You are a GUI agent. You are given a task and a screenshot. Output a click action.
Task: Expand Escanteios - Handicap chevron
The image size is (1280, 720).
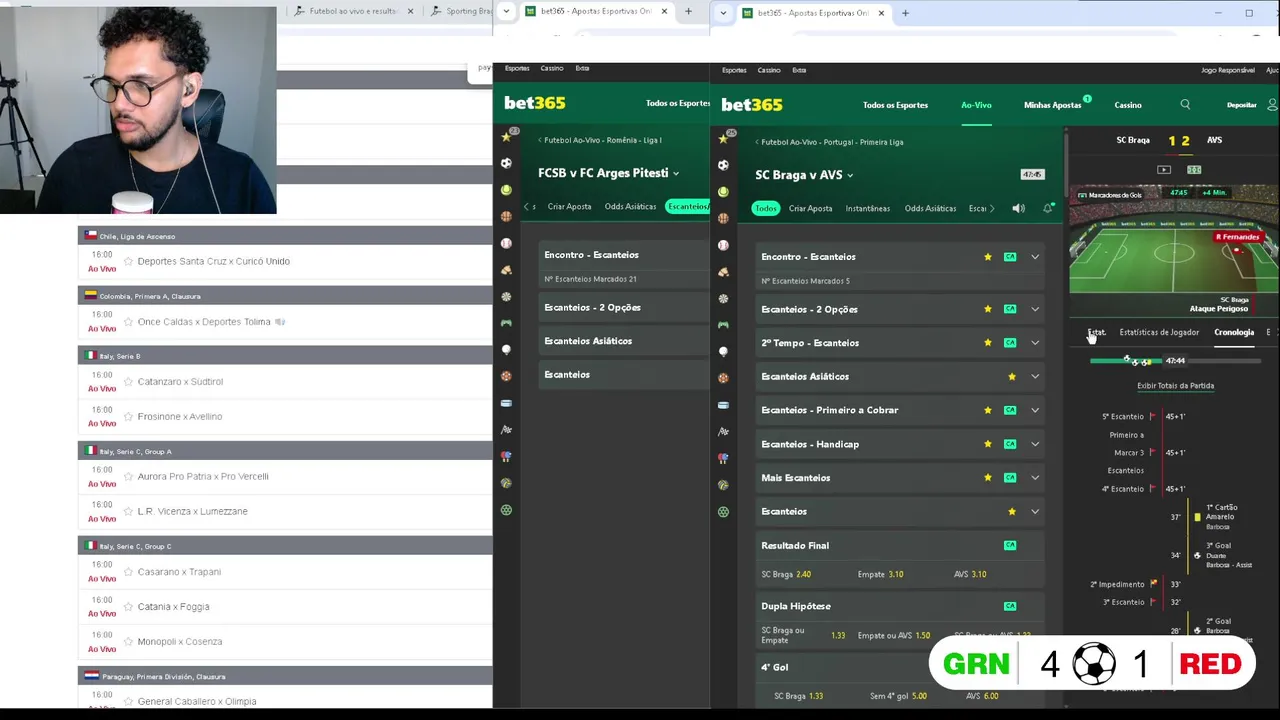coord(1035,444)
